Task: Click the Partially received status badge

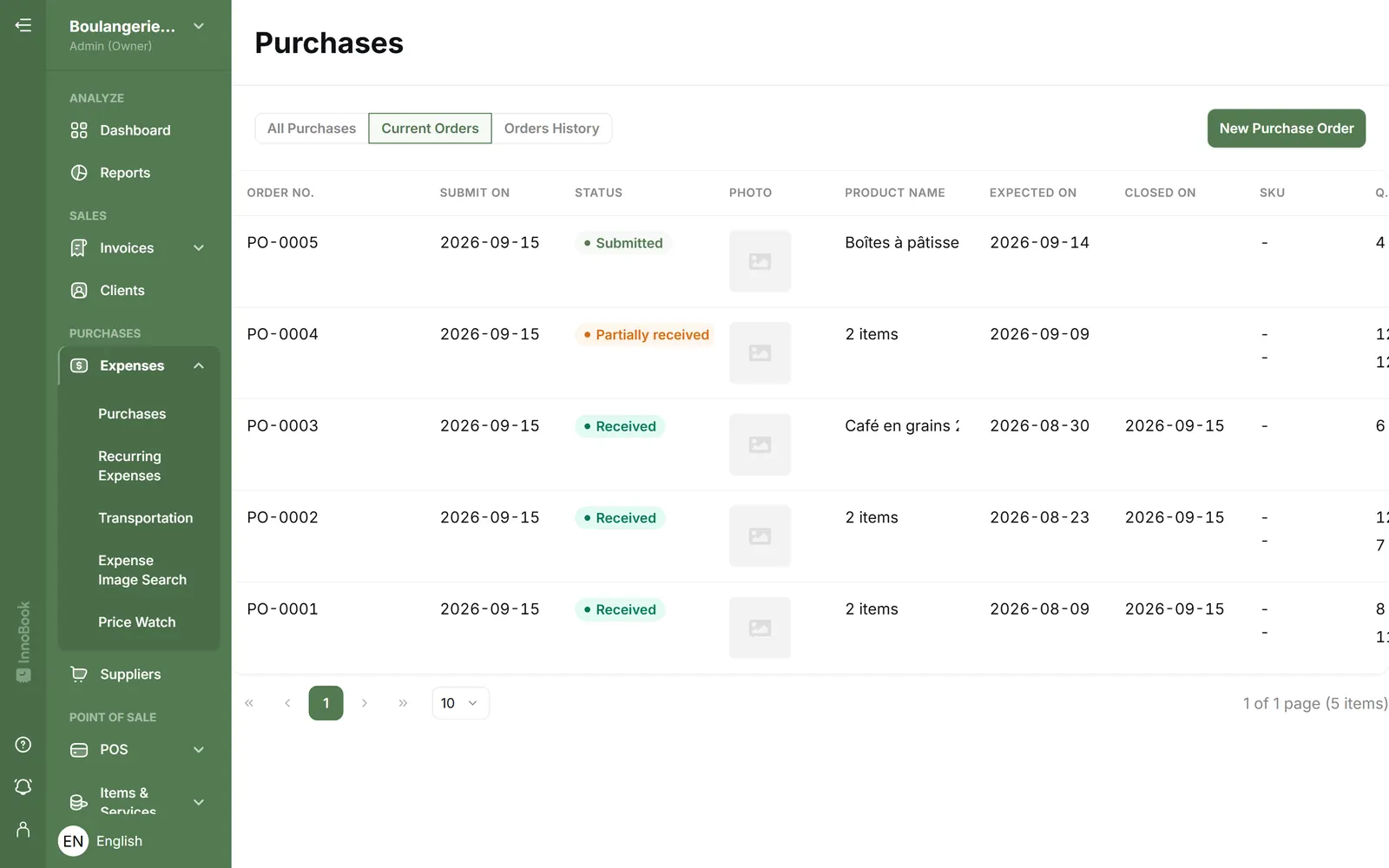Action: 646,335
